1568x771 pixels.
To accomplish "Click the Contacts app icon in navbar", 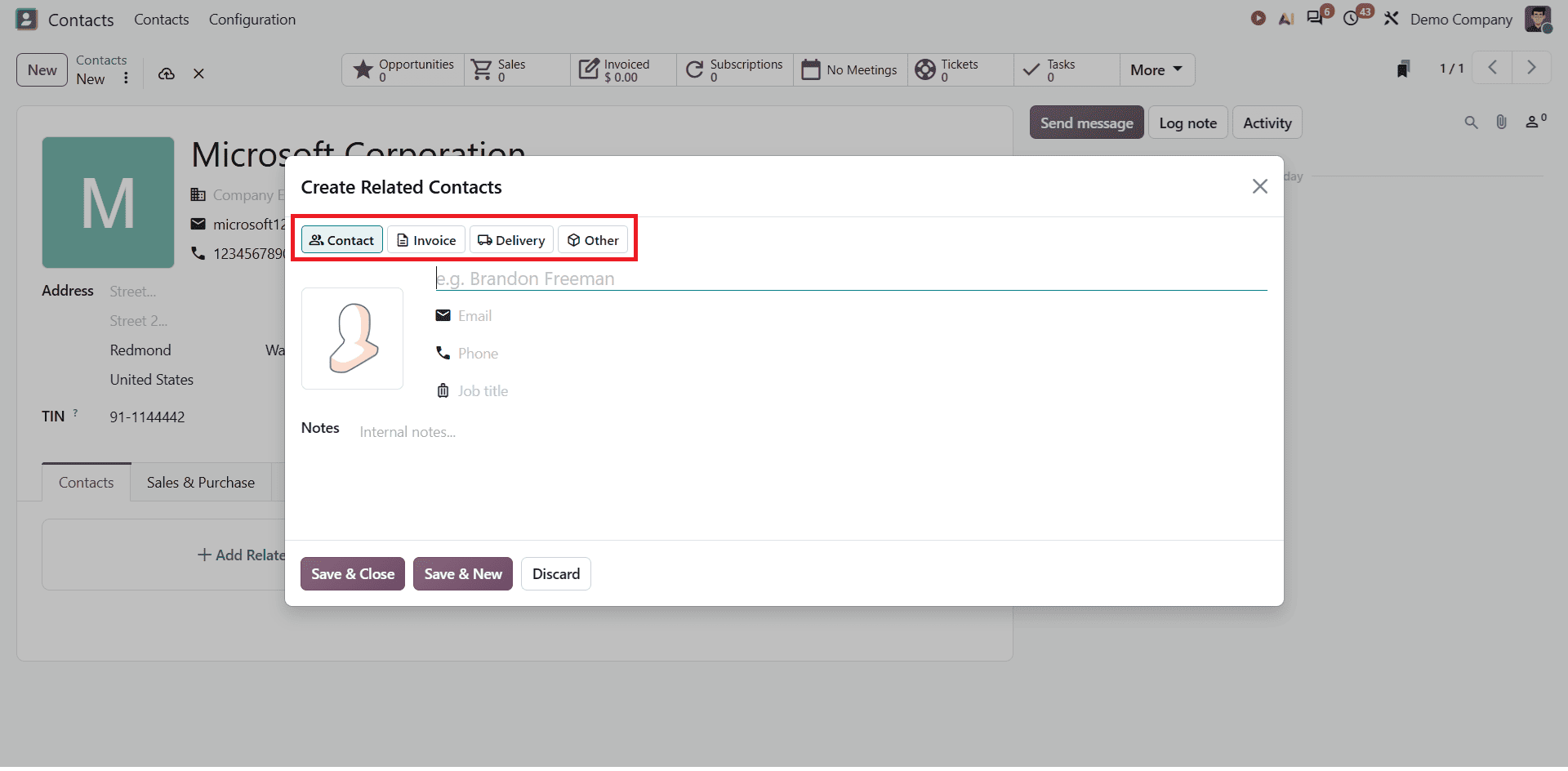I will coord(27,19).
